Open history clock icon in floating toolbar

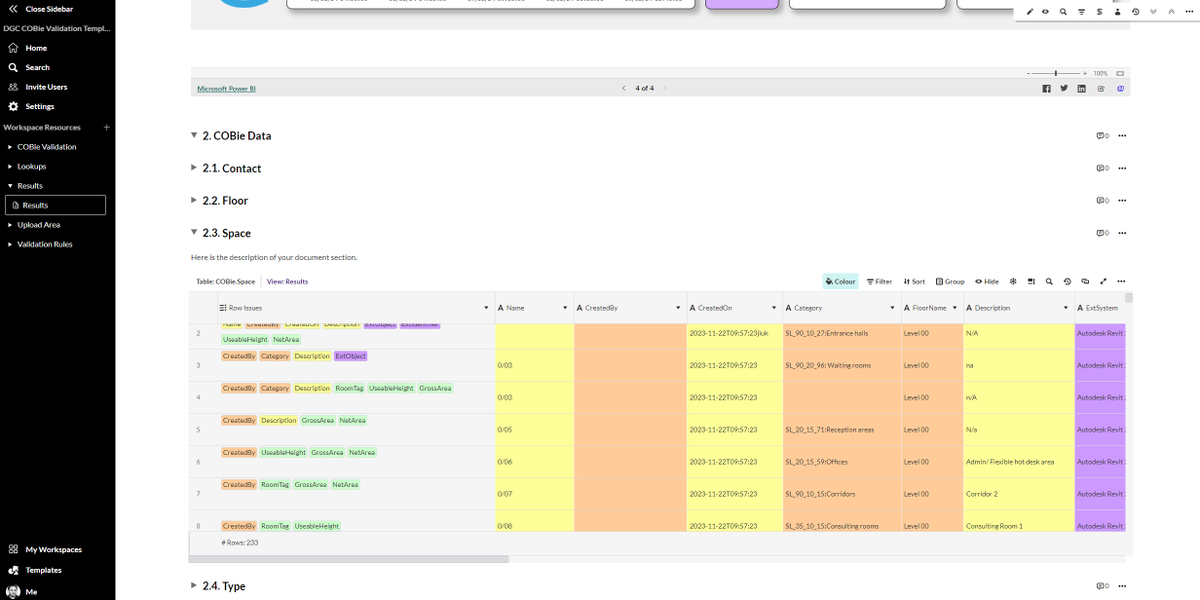(x=1135, y=12)
